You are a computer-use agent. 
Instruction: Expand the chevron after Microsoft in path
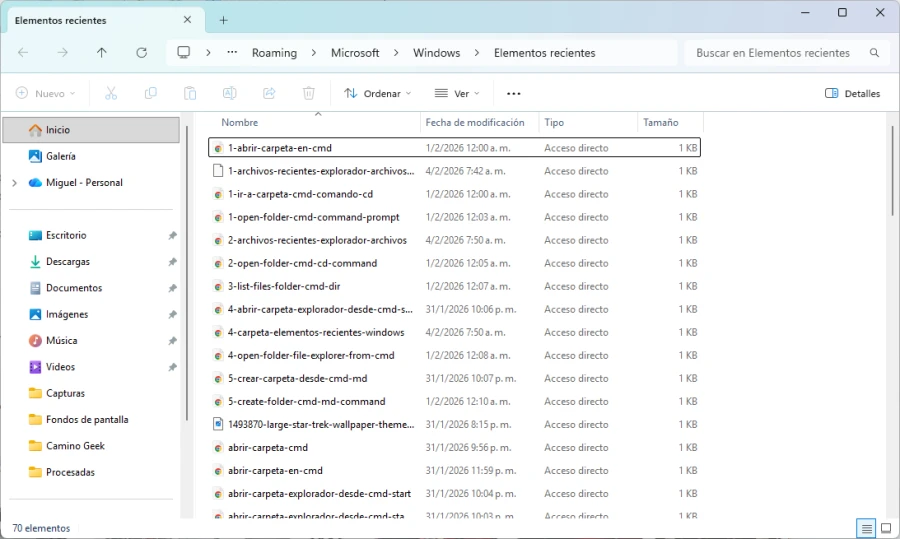pyautogui.click(x=396, y=53)
